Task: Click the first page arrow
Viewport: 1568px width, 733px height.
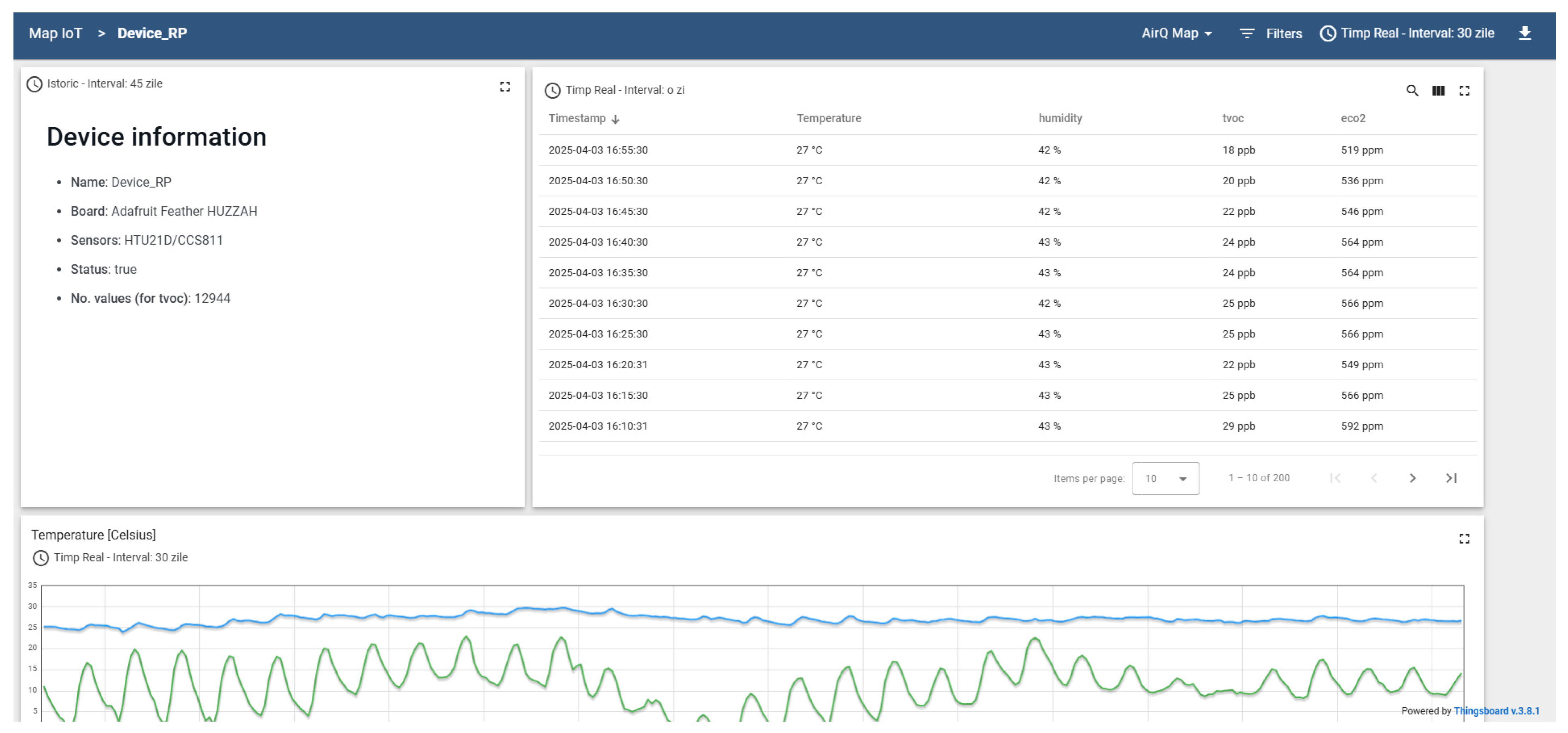Action: point(1335,479)
